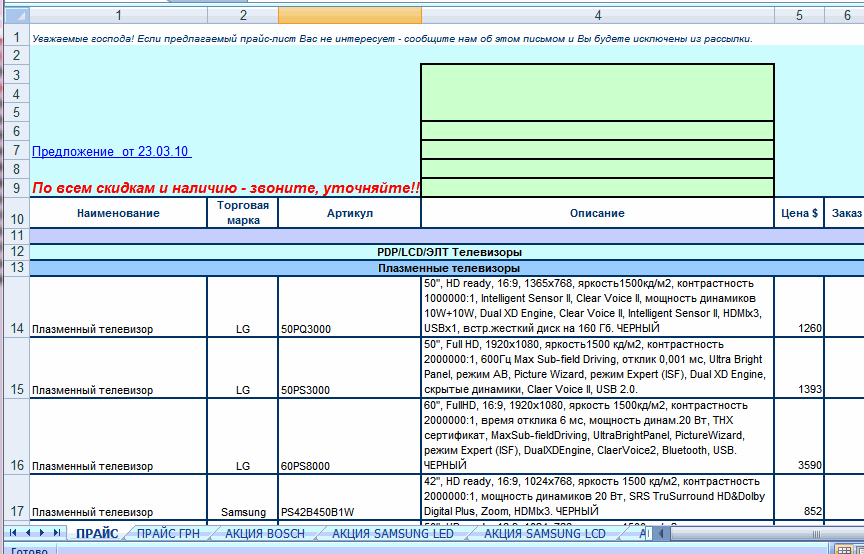864x554 pixels.
Task: Select row header 7
Action: click(17, 150)
